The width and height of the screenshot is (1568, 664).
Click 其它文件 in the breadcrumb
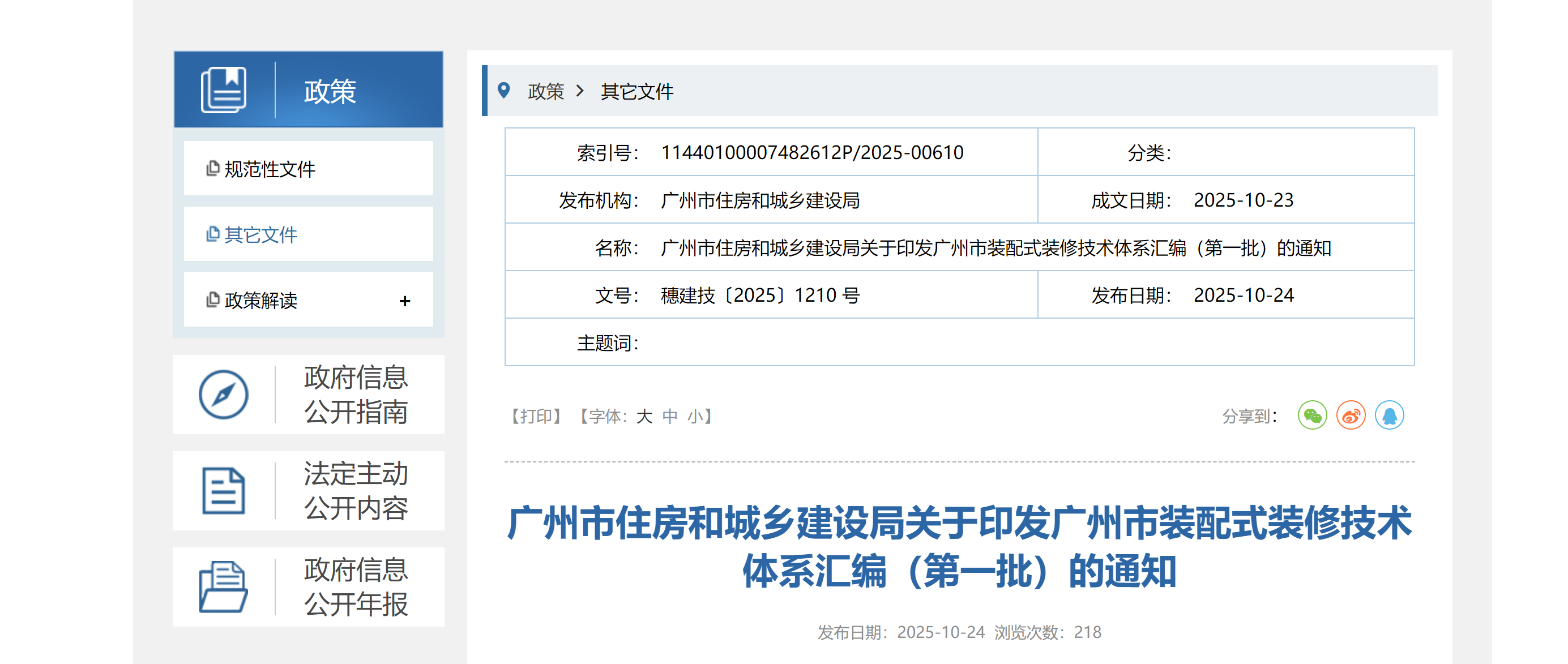(636, 91)
